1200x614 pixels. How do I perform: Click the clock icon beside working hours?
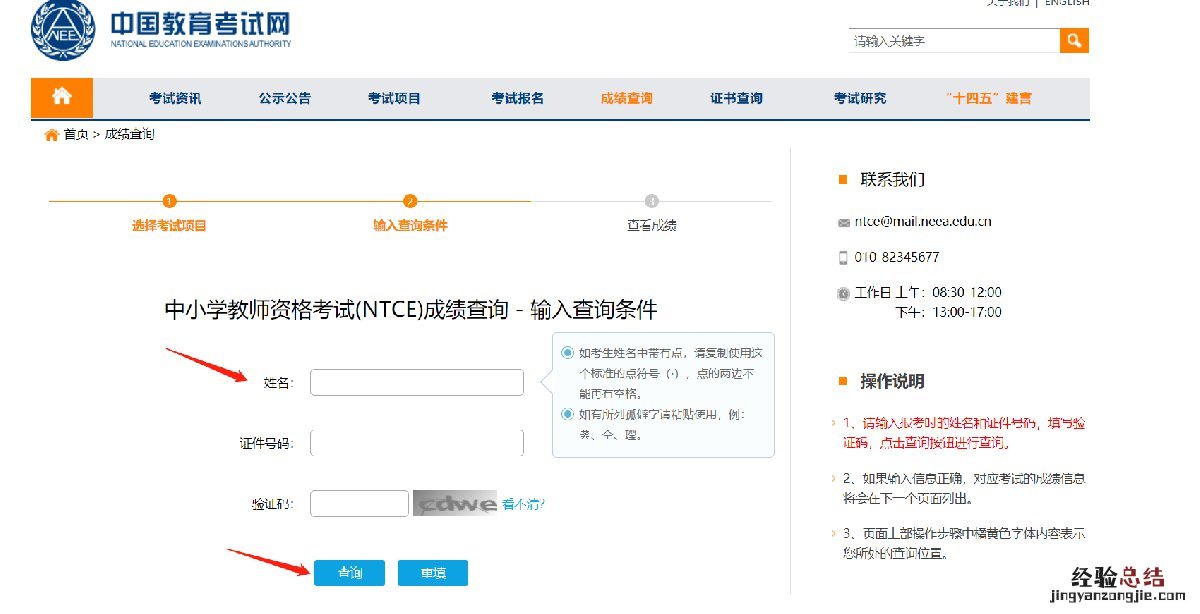click(843, 293)
